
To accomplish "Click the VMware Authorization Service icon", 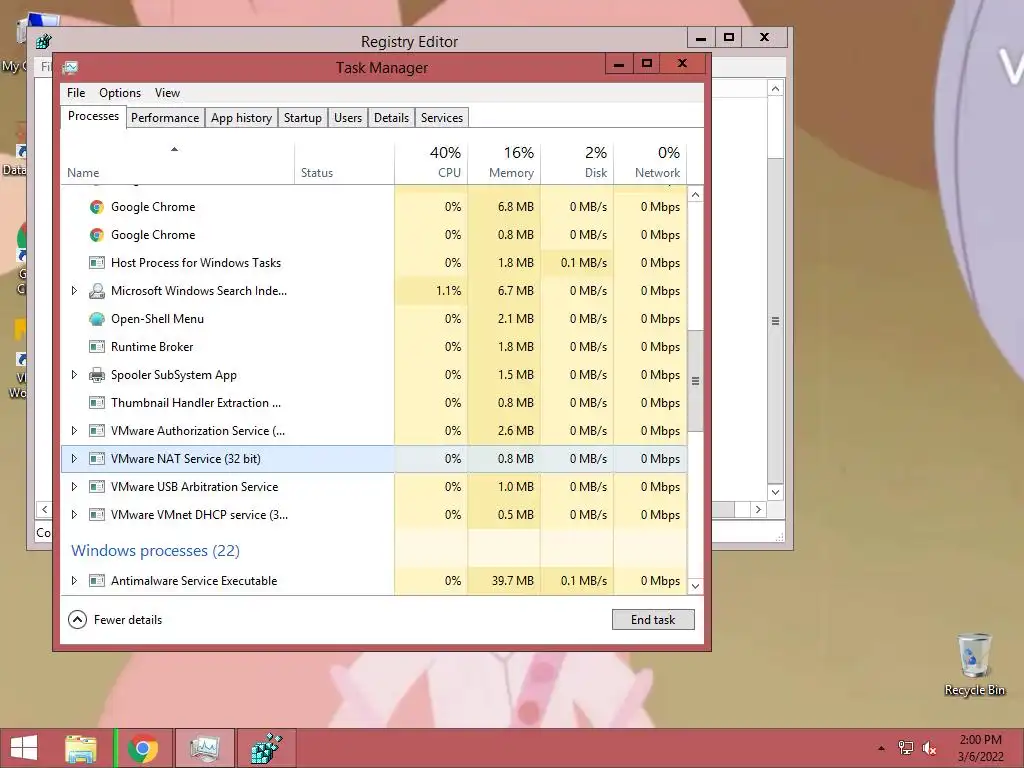I will pyautogui.click(x=97, y=431).
